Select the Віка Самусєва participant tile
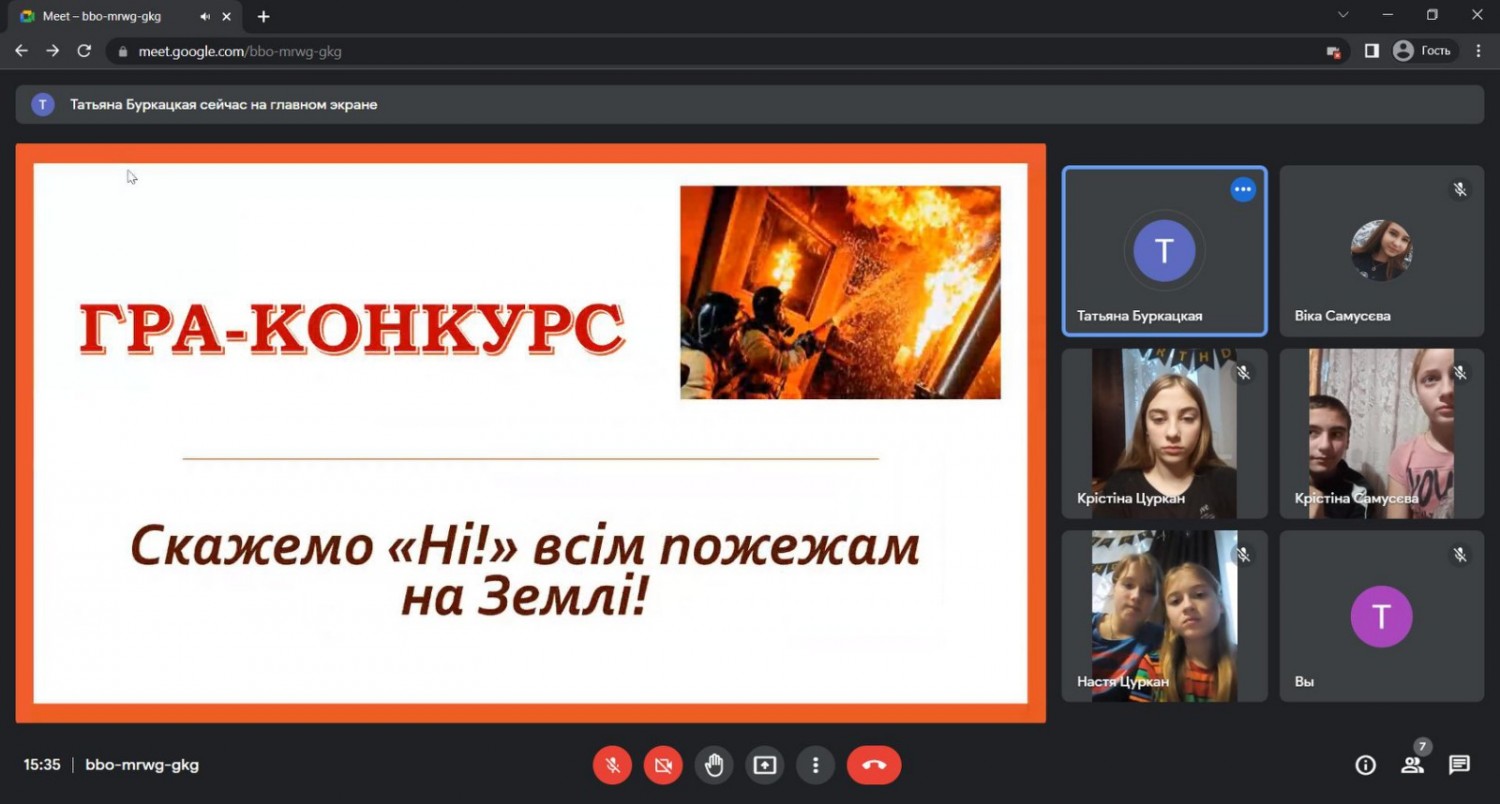This screenshot has height=804, width=1500. pyautogui.click(x=1382, y=251)
